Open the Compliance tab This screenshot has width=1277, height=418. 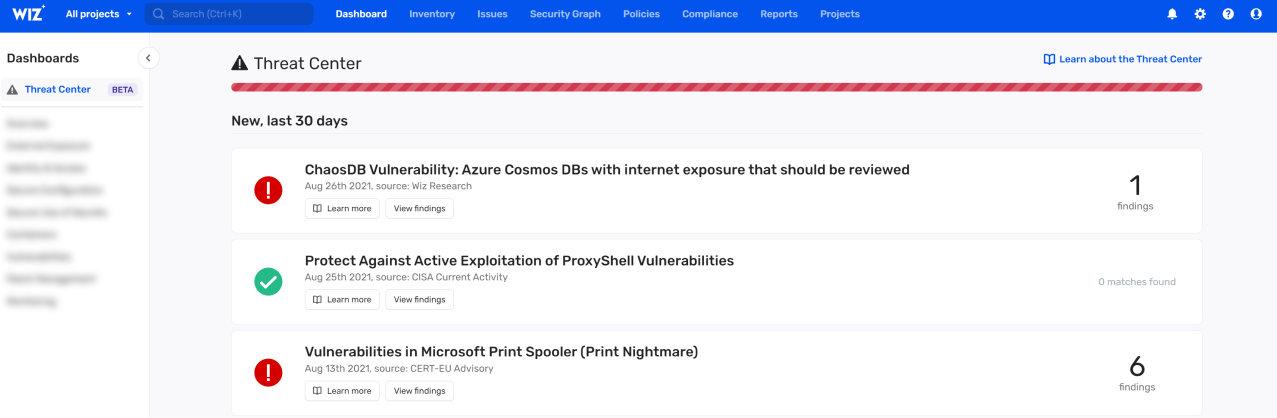710,14
